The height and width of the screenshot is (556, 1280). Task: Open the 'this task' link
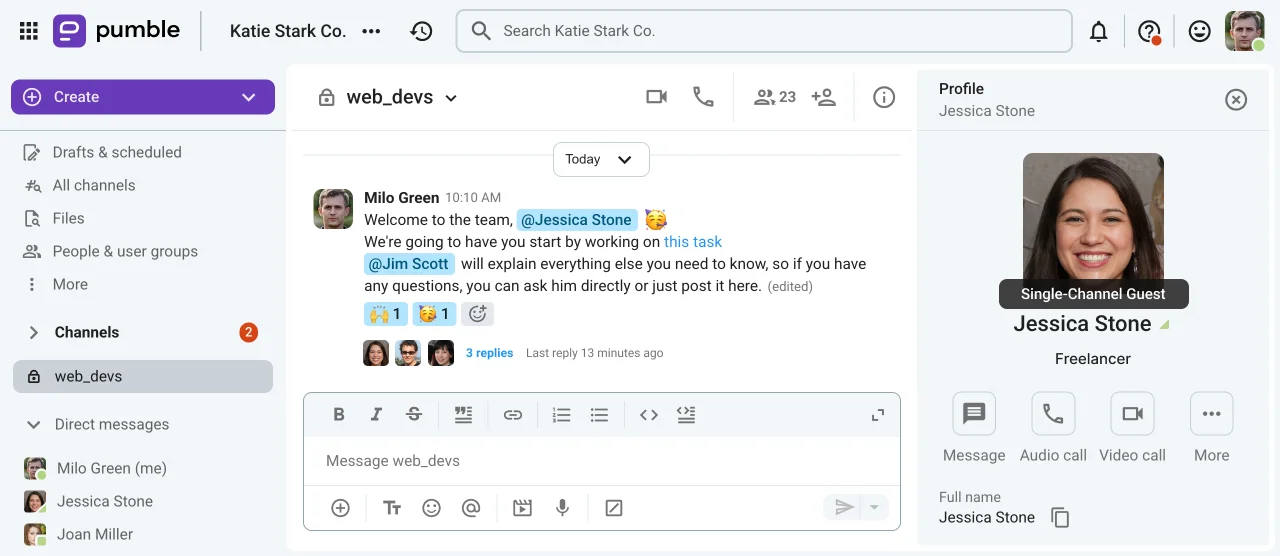click(x=693, y=241)
